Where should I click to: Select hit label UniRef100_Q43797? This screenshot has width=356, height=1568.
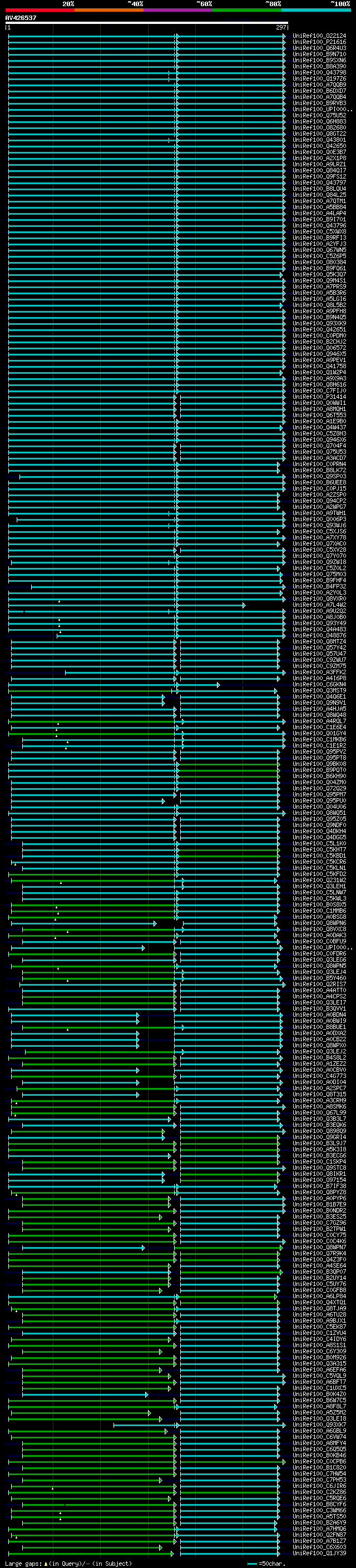coord(319,182)
